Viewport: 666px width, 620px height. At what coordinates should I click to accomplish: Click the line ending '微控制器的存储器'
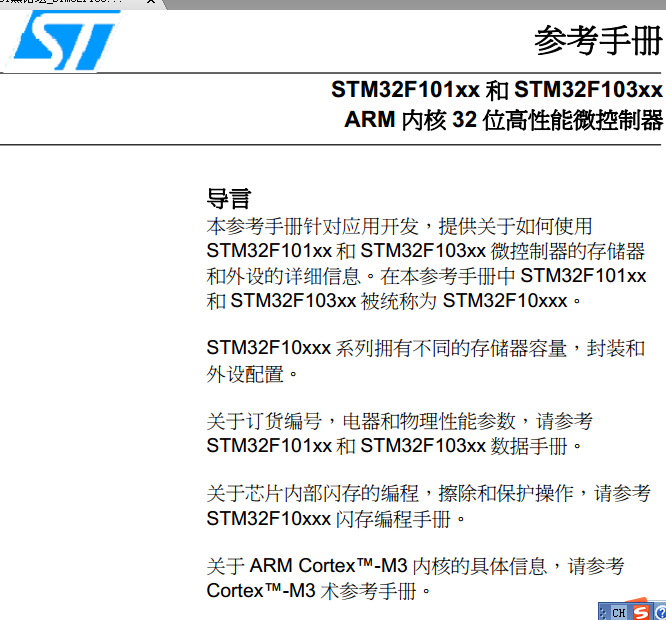(426, 251)
